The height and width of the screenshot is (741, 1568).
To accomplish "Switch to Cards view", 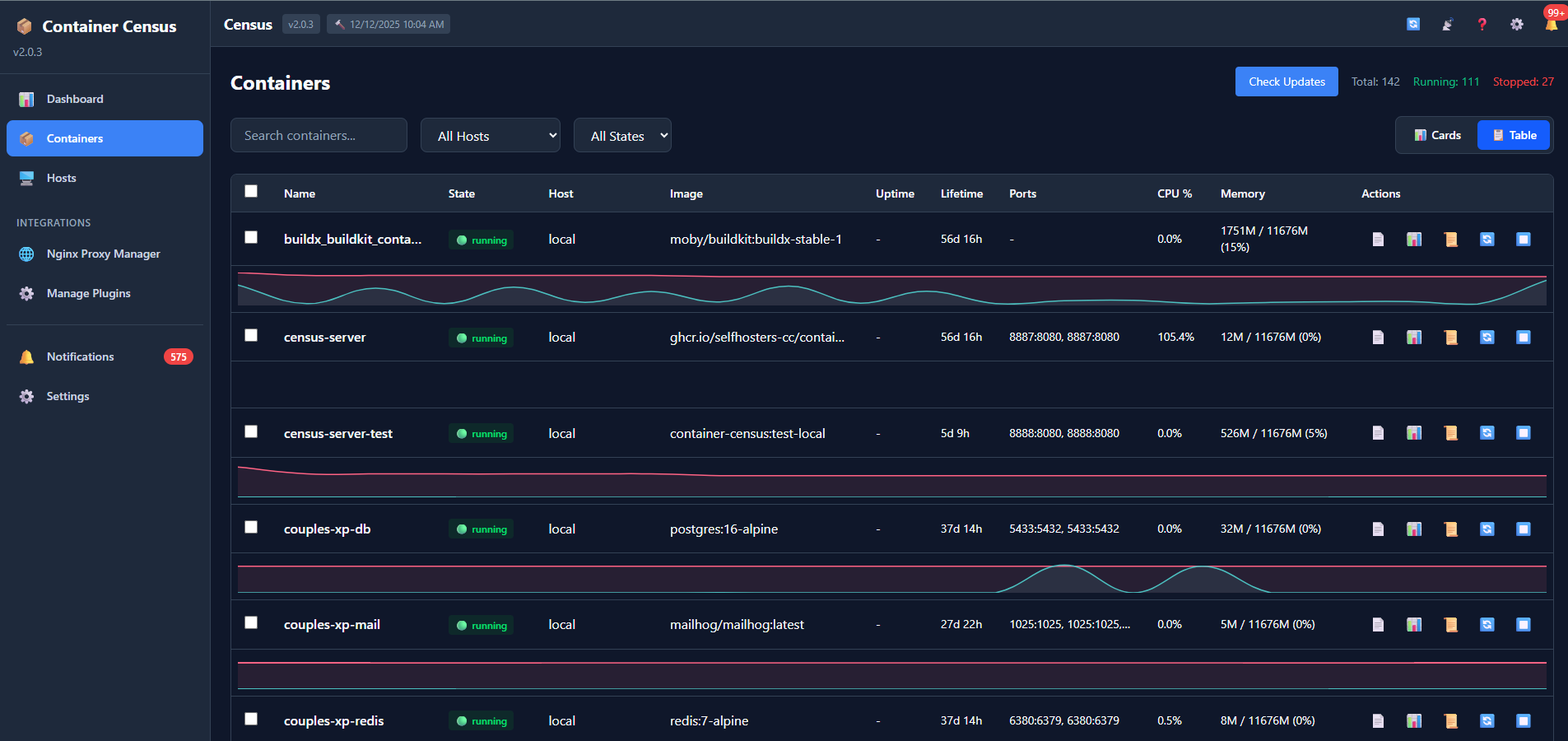I will point(1435,134).
